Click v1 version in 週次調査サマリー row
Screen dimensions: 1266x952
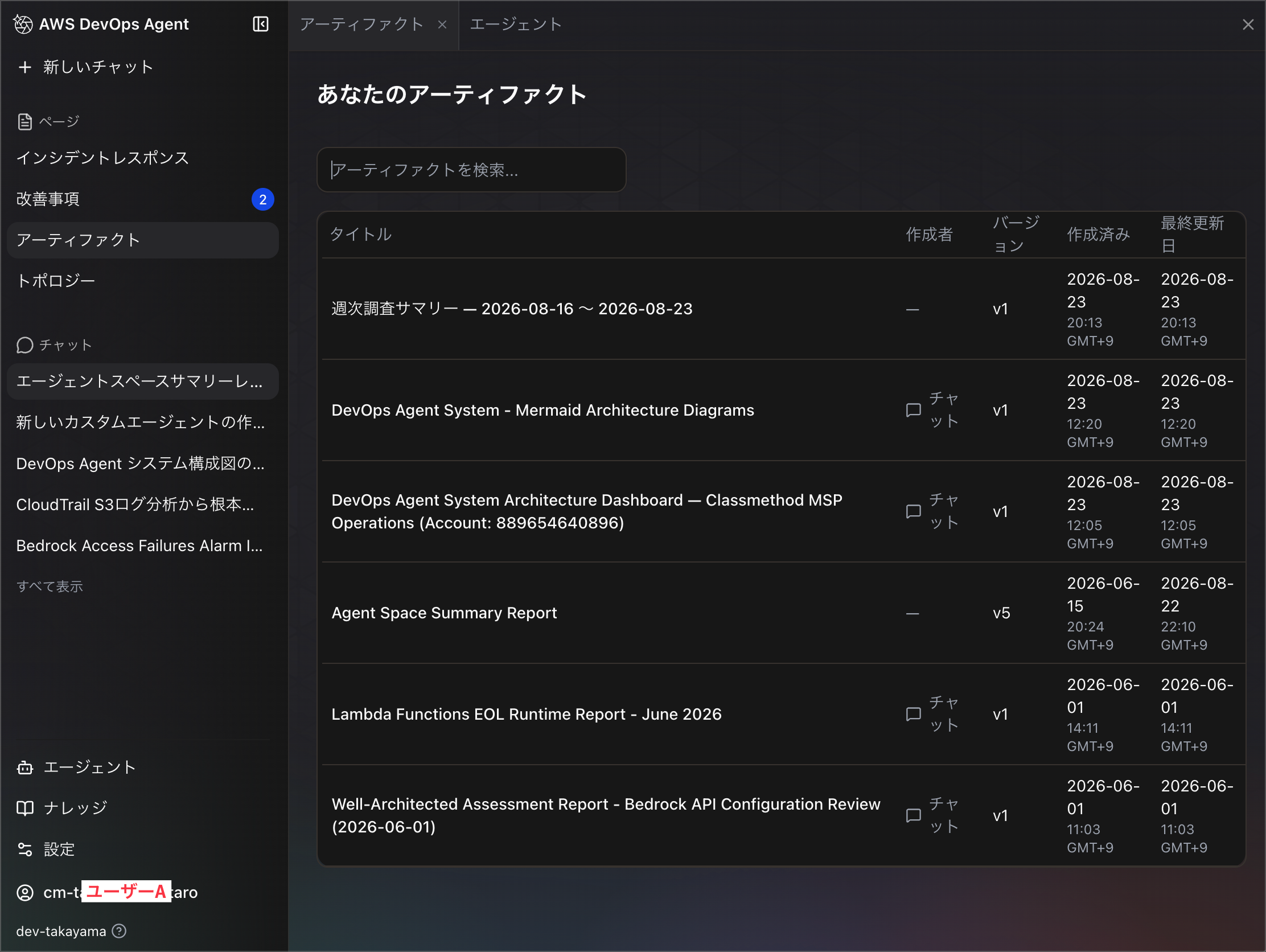(x=1000, y=310)
